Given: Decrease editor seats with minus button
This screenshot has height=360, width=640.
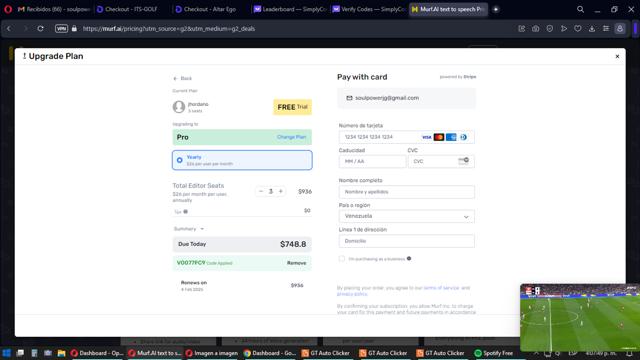Looking at the screenshot, I should click(x=261, y=191).
